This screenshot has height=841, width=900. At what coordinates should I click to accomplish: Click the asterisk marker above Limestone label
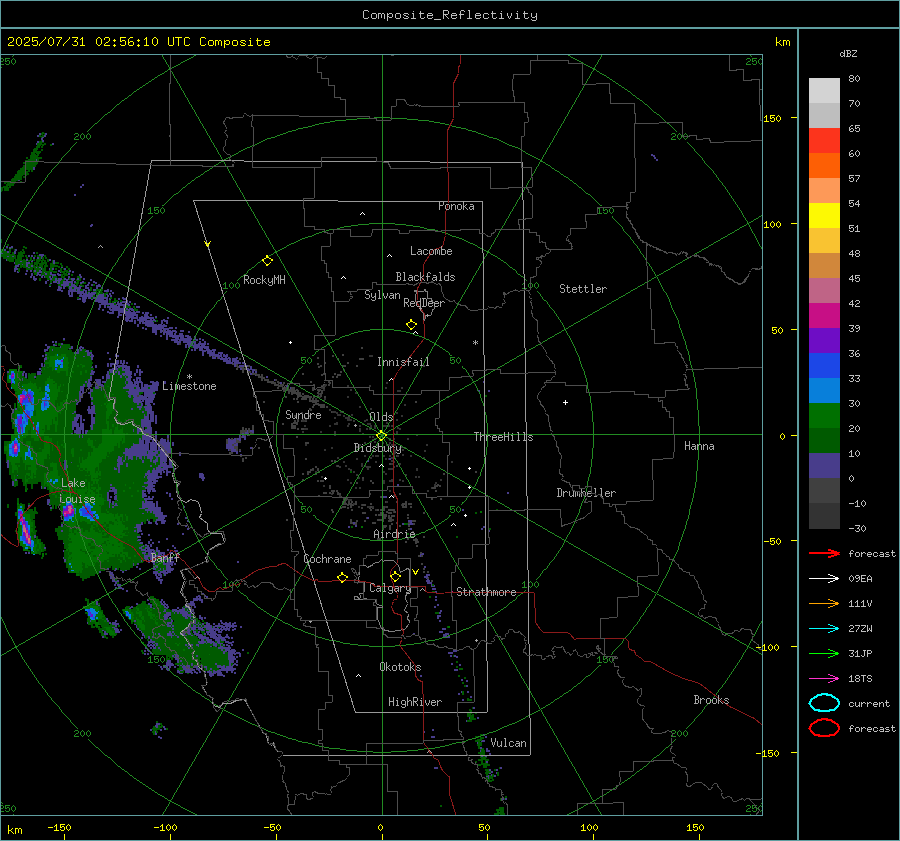point(189,377)
